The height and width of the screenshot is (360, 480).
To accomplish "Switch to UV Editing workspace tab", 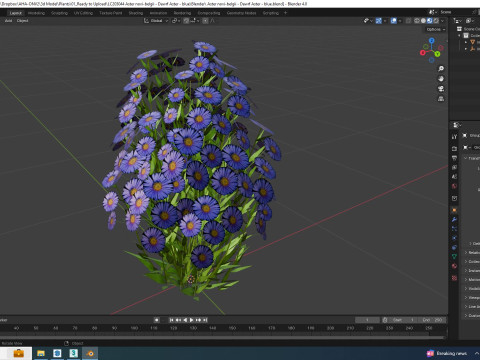I will coord(83,13).
